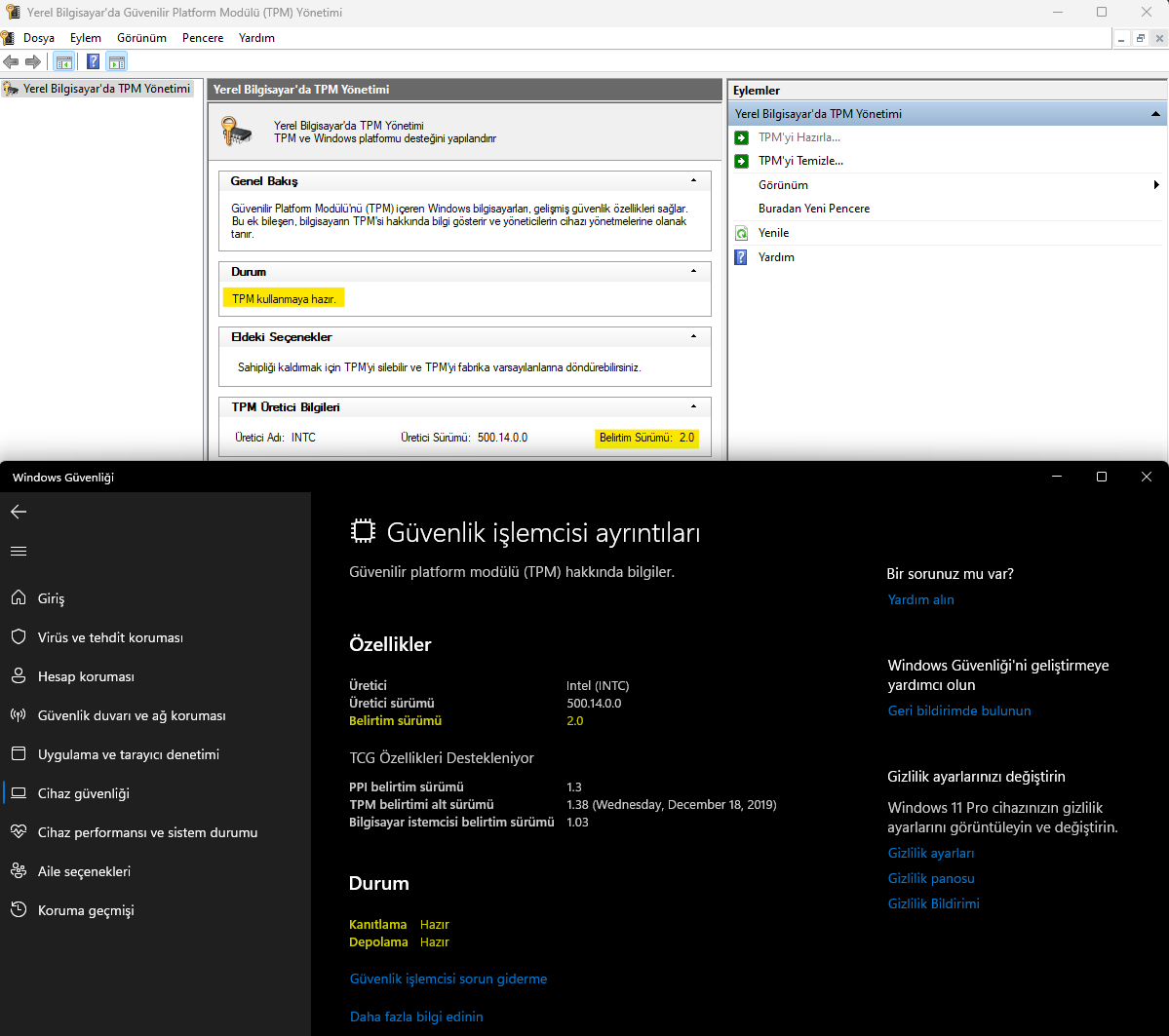Click Daha fazla bilgi edinin link
Screen dimensions: 1169x1036
click(416, 1017)
